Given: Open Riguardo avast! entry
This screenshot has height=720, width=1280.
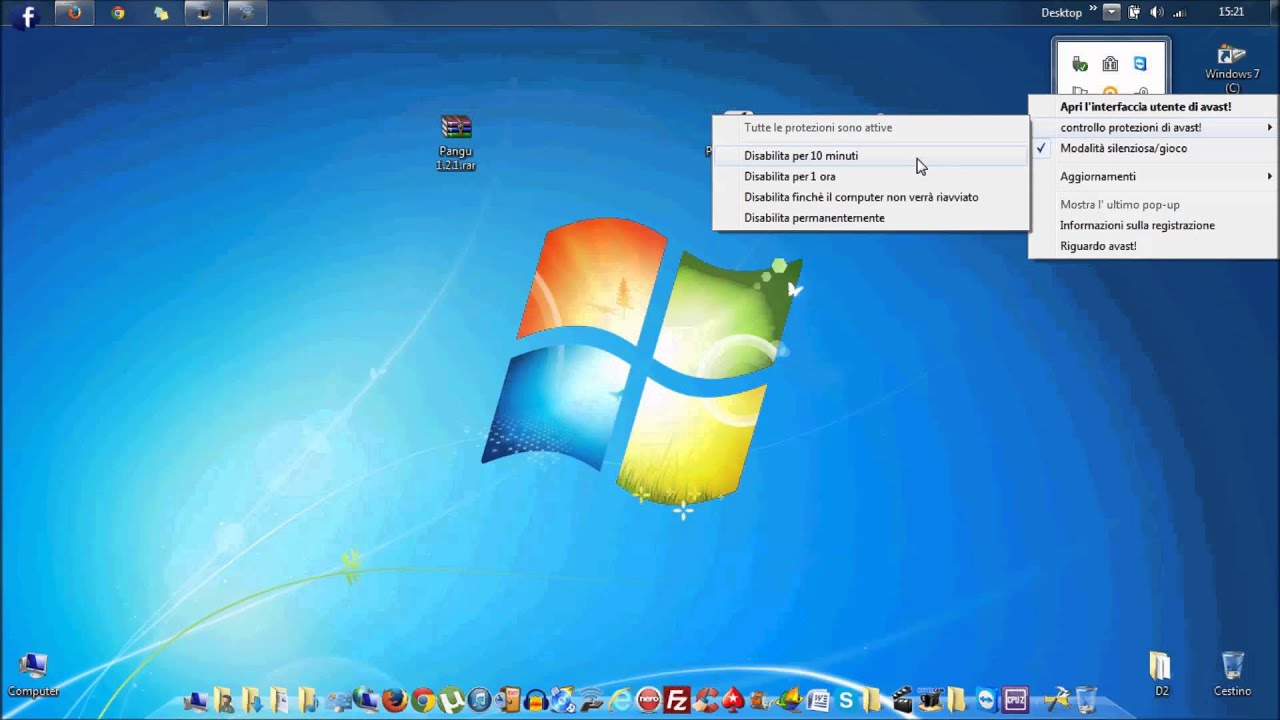Looking at the screenshot, I should [x=1154, y=246].
